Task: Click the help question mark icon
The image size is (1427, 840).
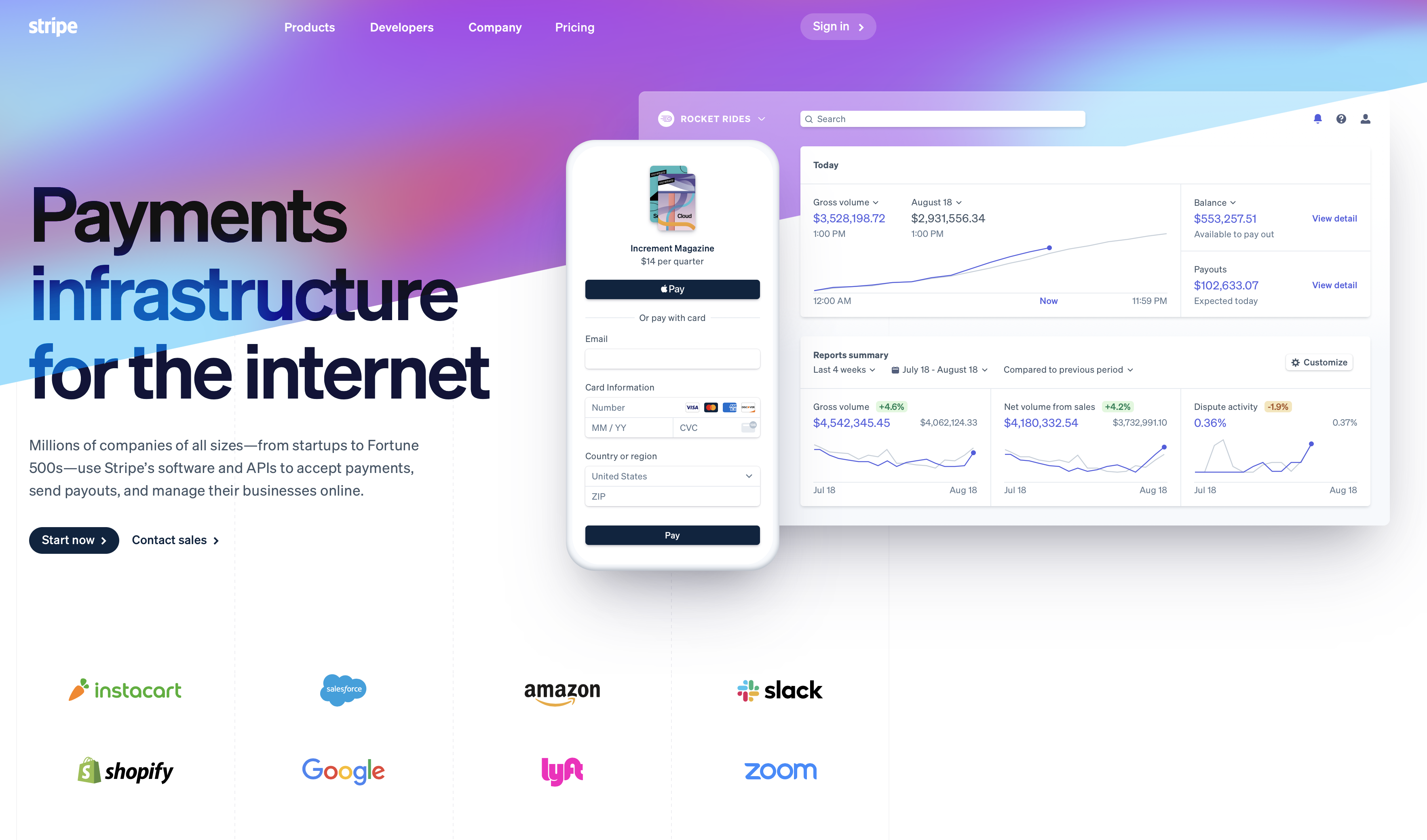Action: [x=1341, y=119]
